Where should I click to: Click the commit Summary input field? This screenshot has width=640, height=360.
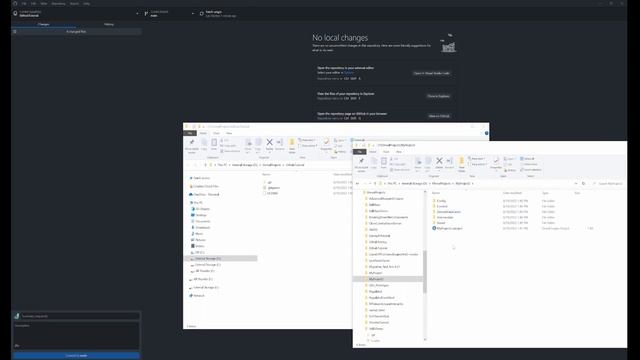(x=80, y=316)
